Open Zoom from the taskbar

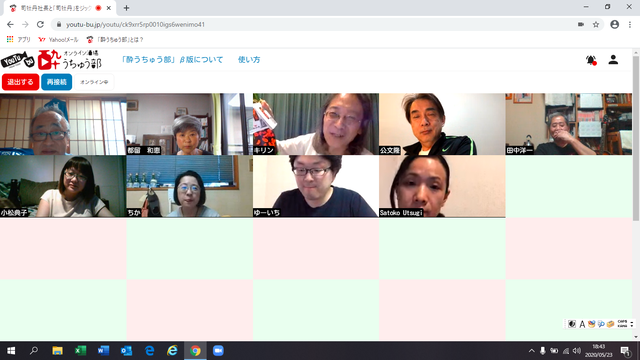tap(218, 351)
